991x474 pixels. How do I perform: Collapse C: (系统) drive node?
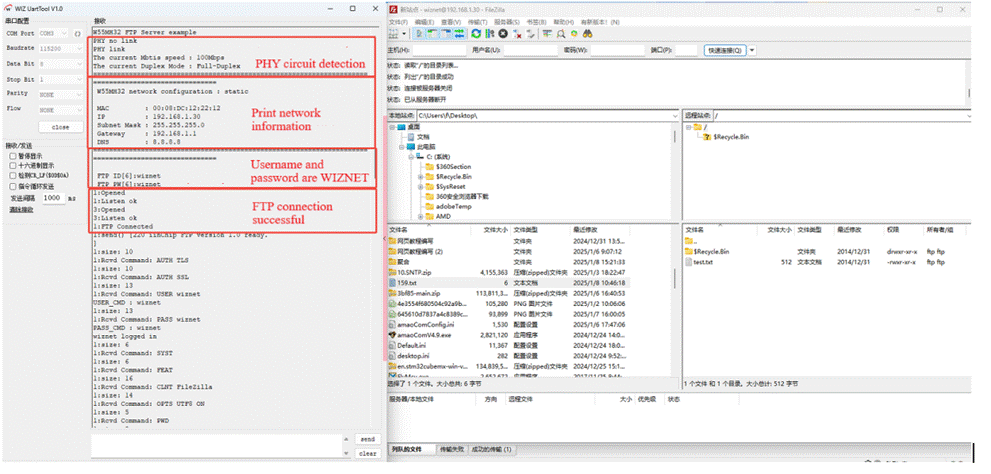coord(410,157)
